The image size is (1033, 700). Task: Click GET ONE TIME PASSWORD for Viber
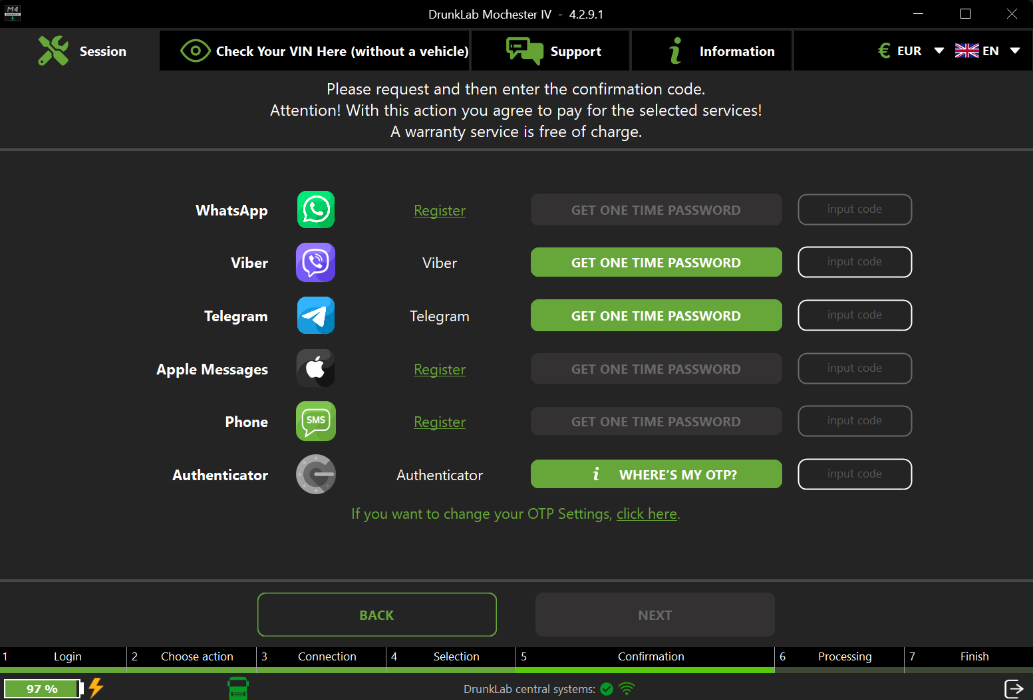pos(656,262)
